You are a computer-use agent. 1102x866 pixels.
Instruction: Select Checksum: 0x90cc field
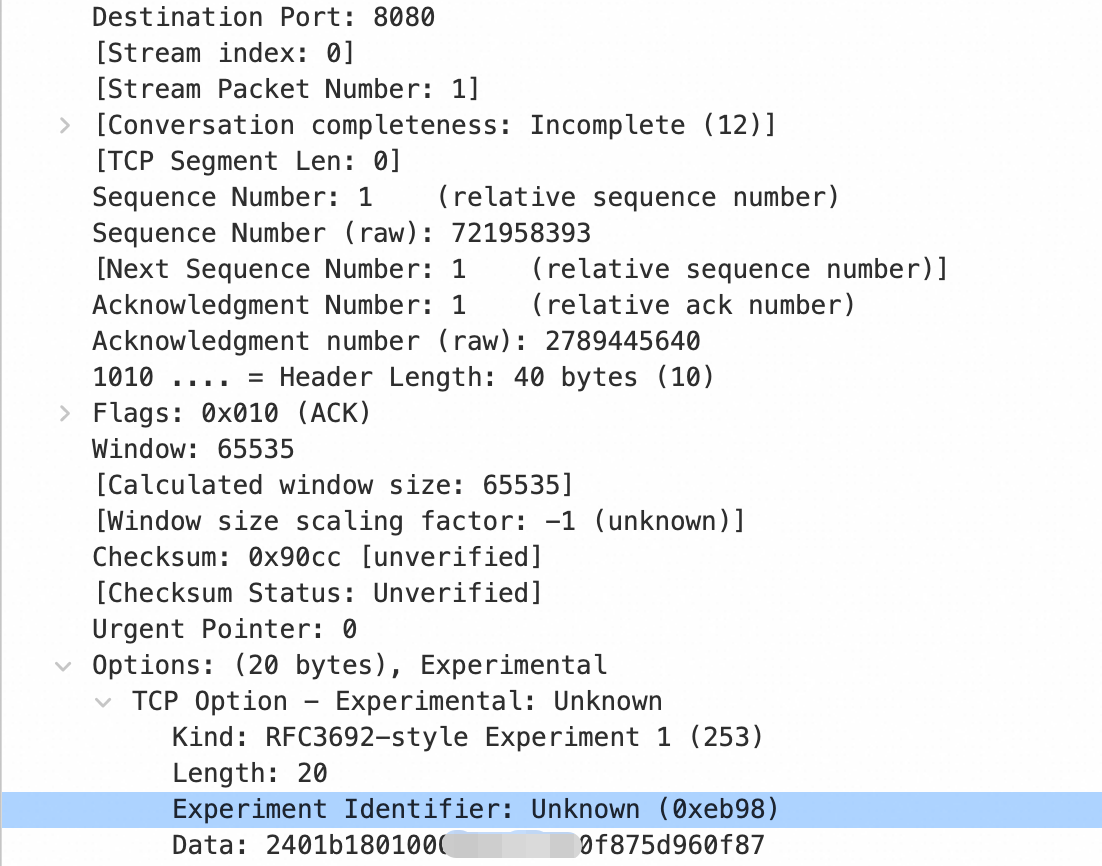click(x=317, y=557)
